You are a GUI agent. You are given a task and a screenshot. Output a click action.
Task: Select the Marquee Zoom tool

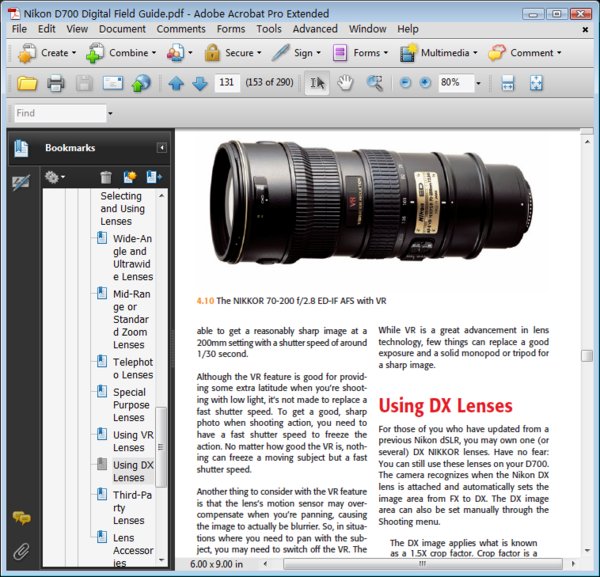pyautogui.click(x=375, y=83)
